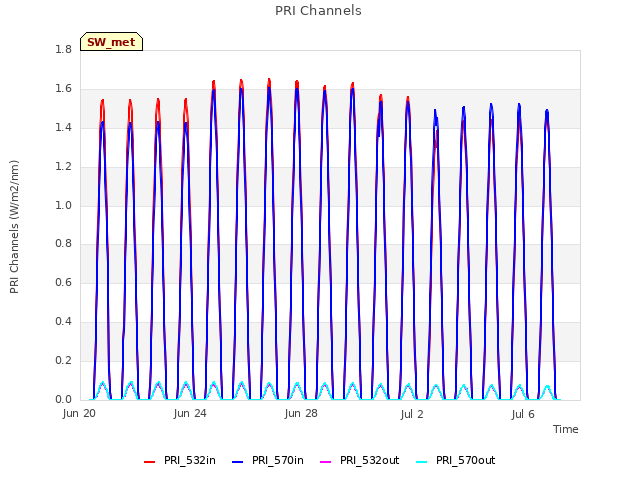Click the 1.6 y-axis tick label
Image resolution: width=640 pixels, height=480 pixels.
point(63,89)
